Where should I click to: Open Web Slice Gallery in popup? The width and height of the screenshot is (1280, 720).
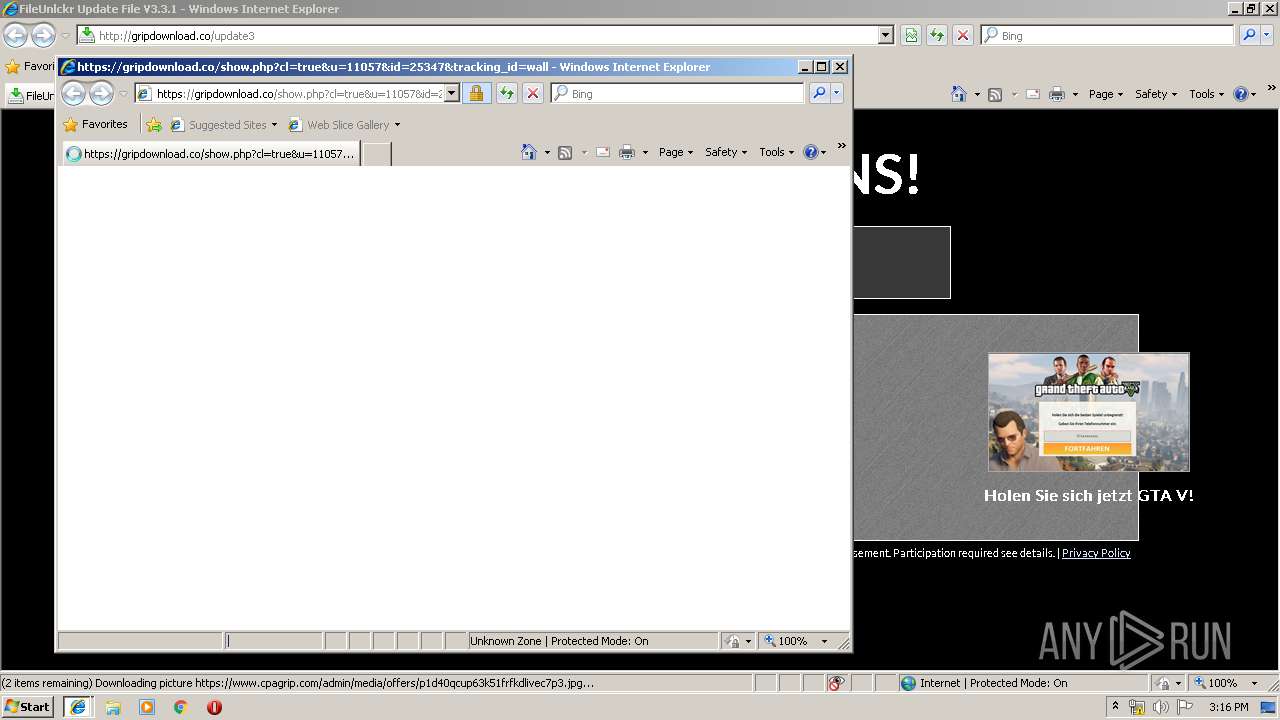pos(344,125)
